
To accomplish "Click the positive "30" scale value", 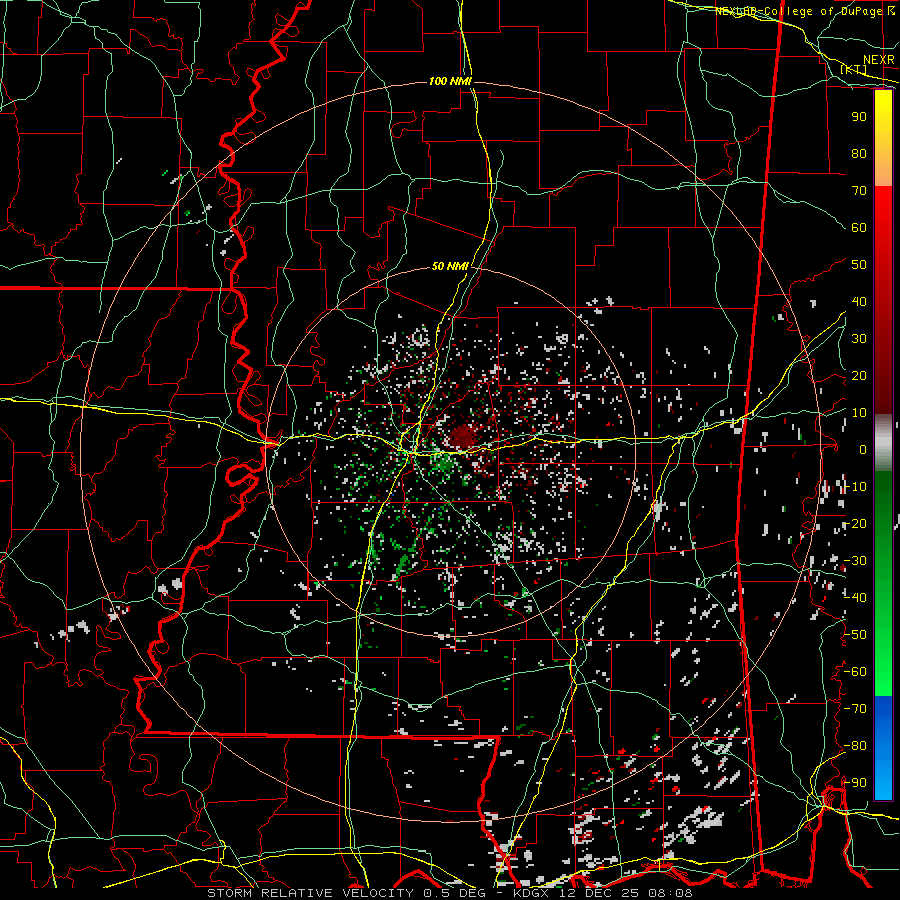I will [859, 339].
